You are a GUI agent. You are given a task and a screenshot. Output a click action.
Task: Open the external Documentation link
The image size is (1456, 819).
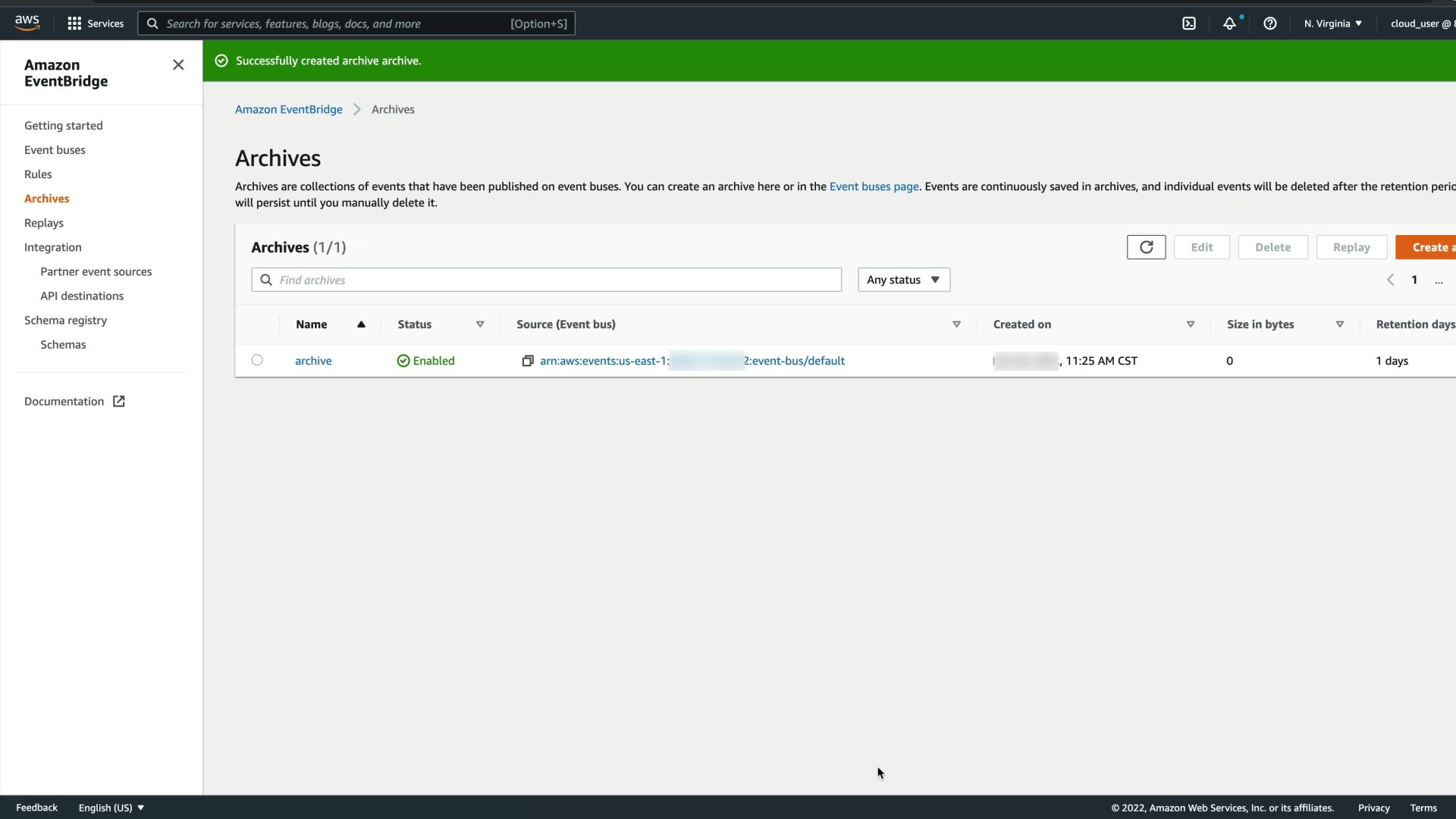pyautogui.click(x=74, y=401)
